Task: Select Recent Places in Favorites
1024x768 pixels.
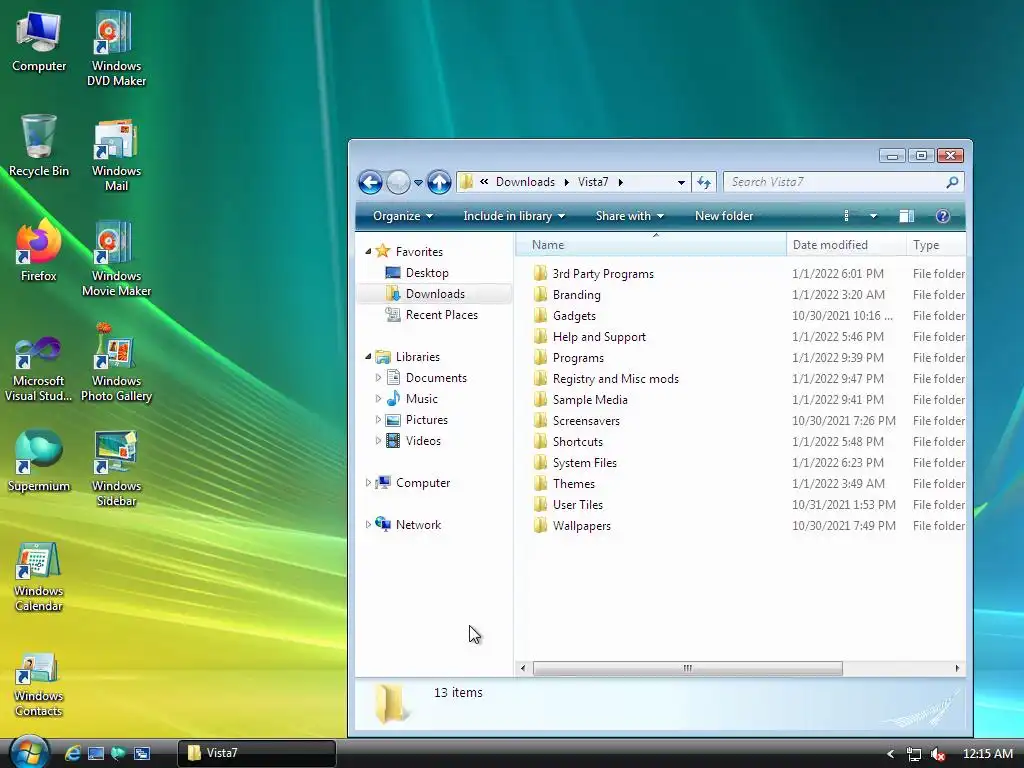Action: pos(441,315)
